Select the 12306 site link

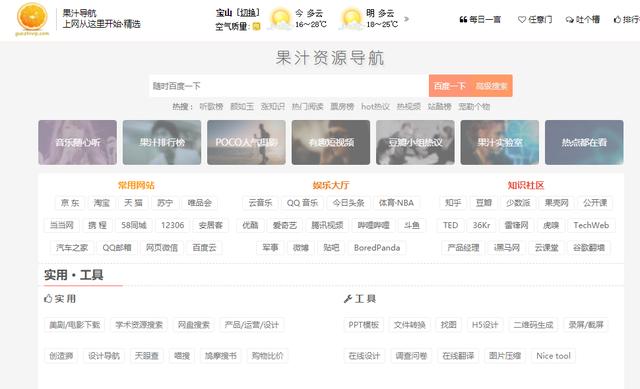pyautogui.click(x=172, y=225)
